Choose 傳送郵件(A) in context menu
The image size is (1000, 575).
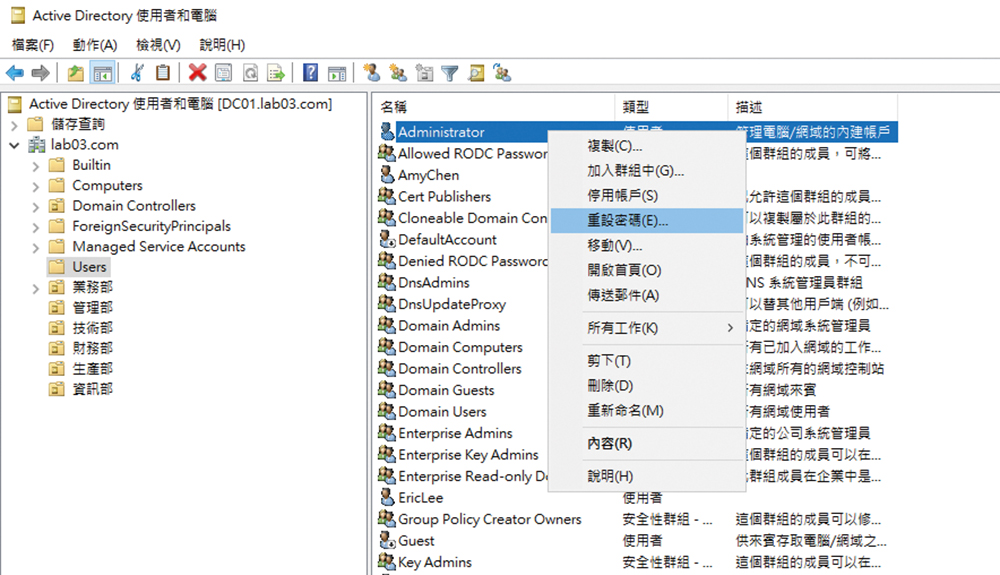coord(647,295)
